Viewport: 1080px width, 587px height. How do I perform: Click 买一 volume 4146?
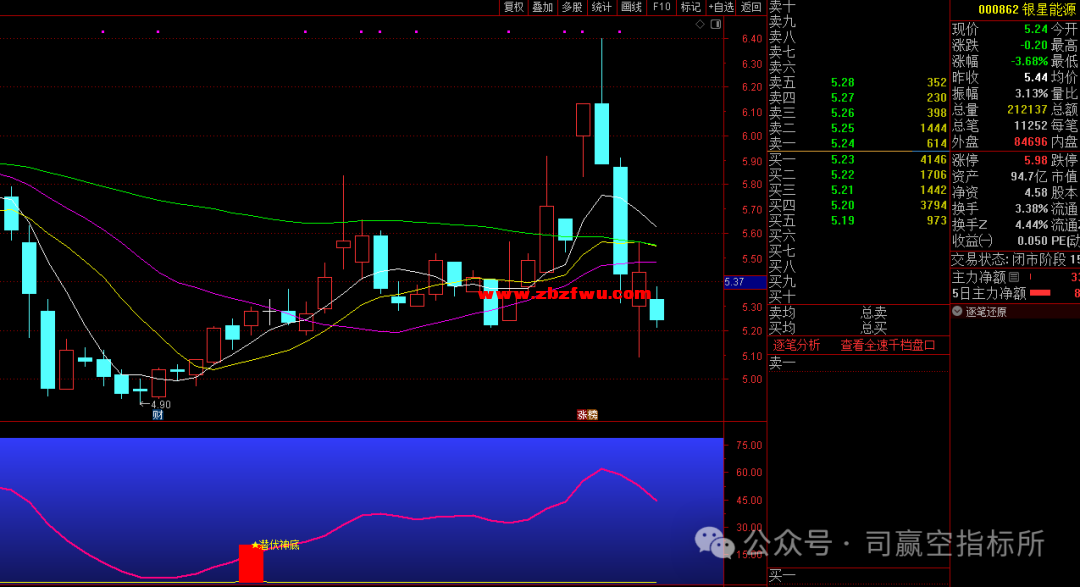coord(933,160)
